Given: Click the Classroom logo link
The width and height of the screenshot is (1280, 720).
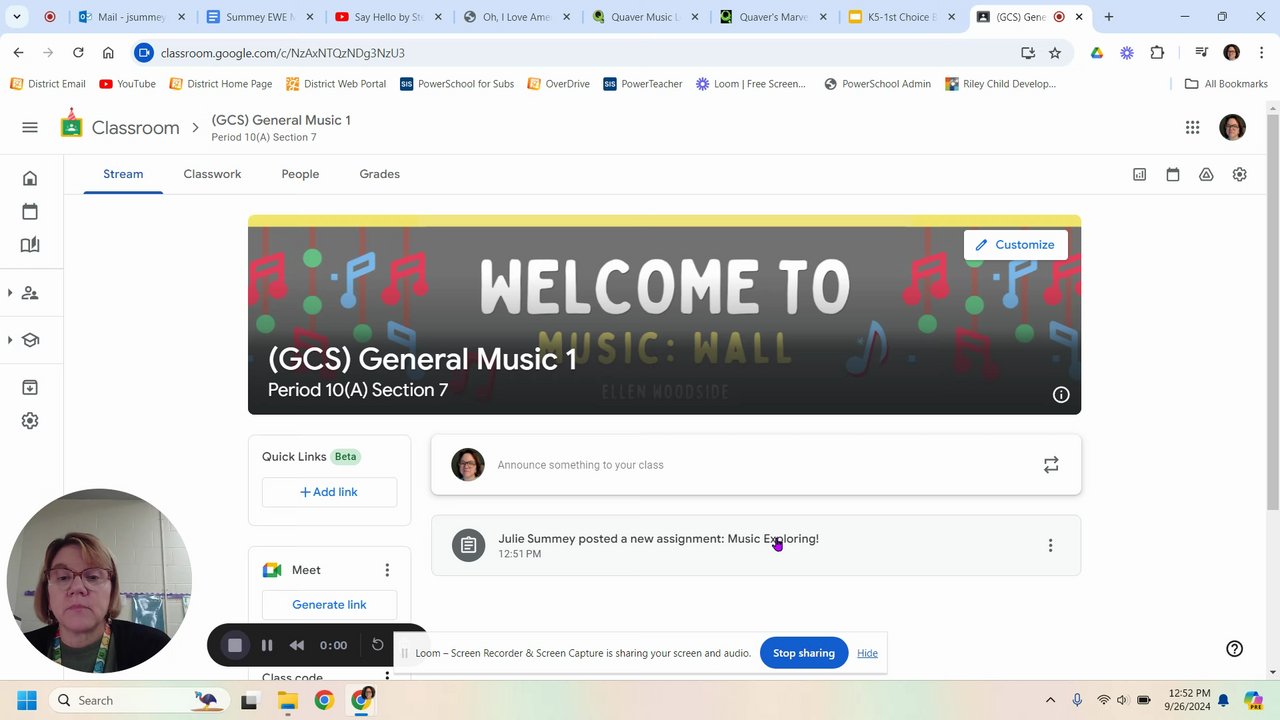Looking at the screenshot, I should pyautogui.click(x=120, y=127).
